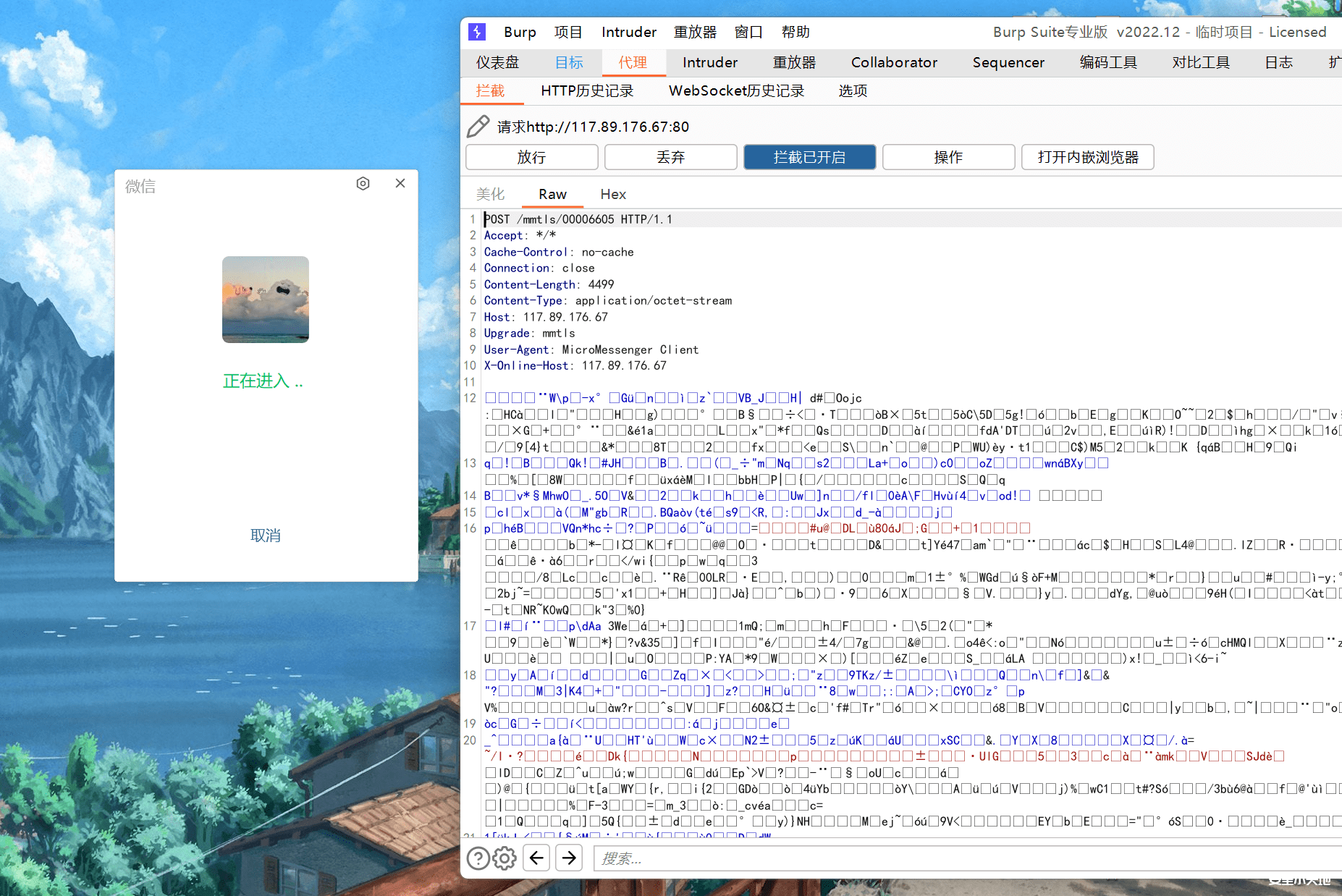Open the 帮助 menu
1342x896 pixels.
[796, 32]
